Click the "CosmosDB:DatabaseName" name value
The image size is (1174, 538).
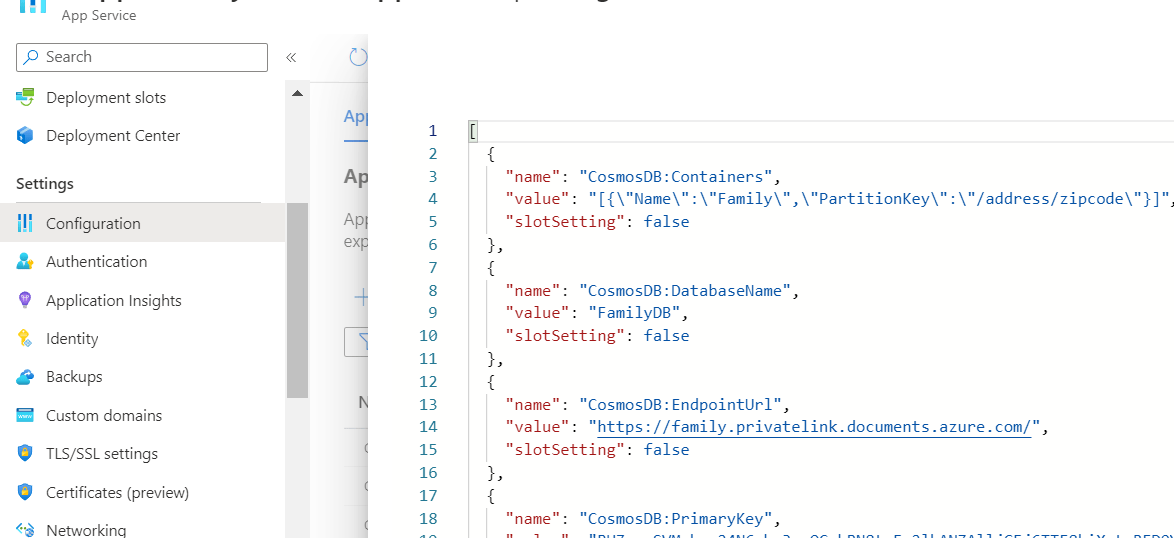(685, 290)
